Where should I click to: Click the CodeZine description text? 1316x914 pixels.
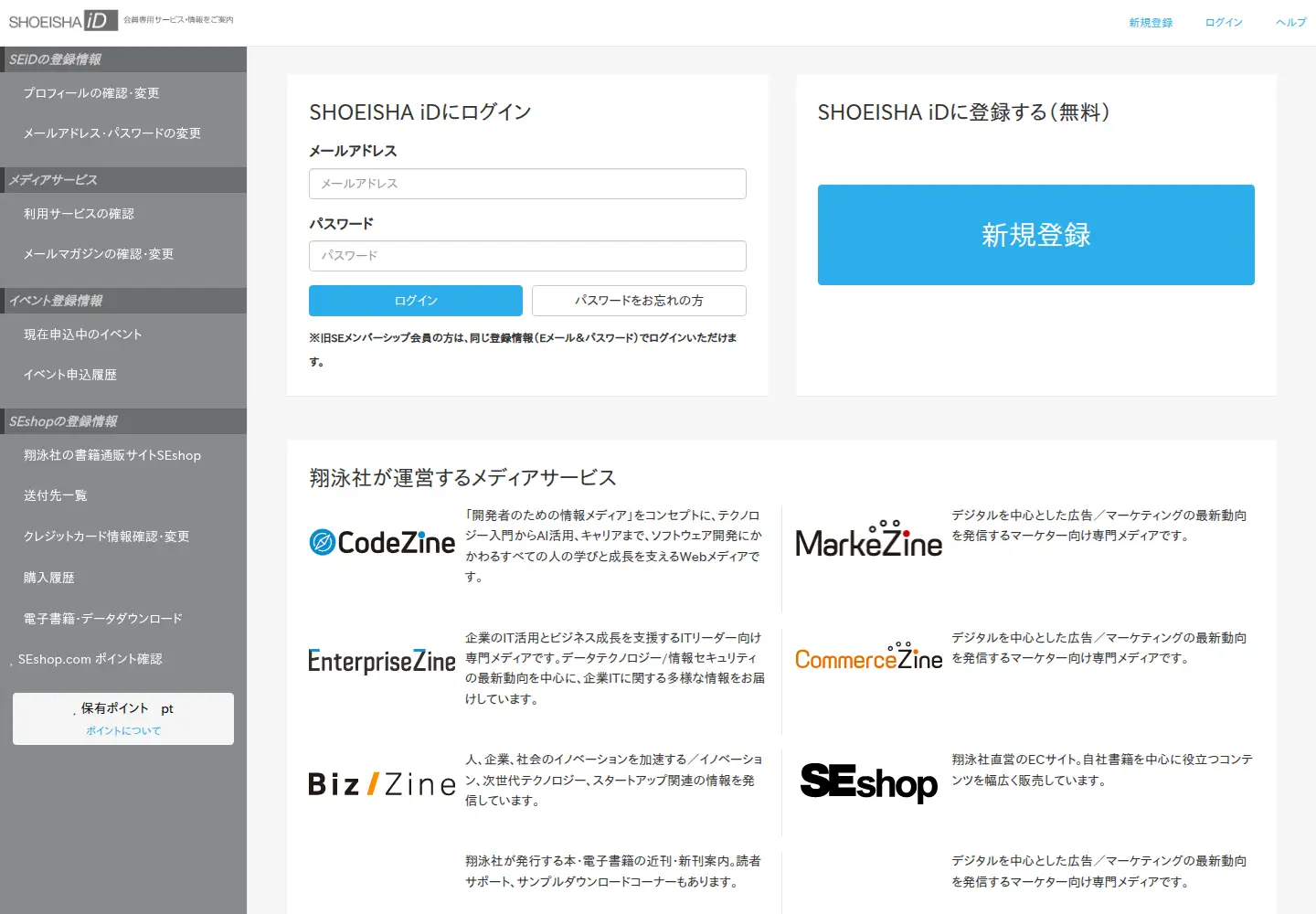tap(613, 546)
